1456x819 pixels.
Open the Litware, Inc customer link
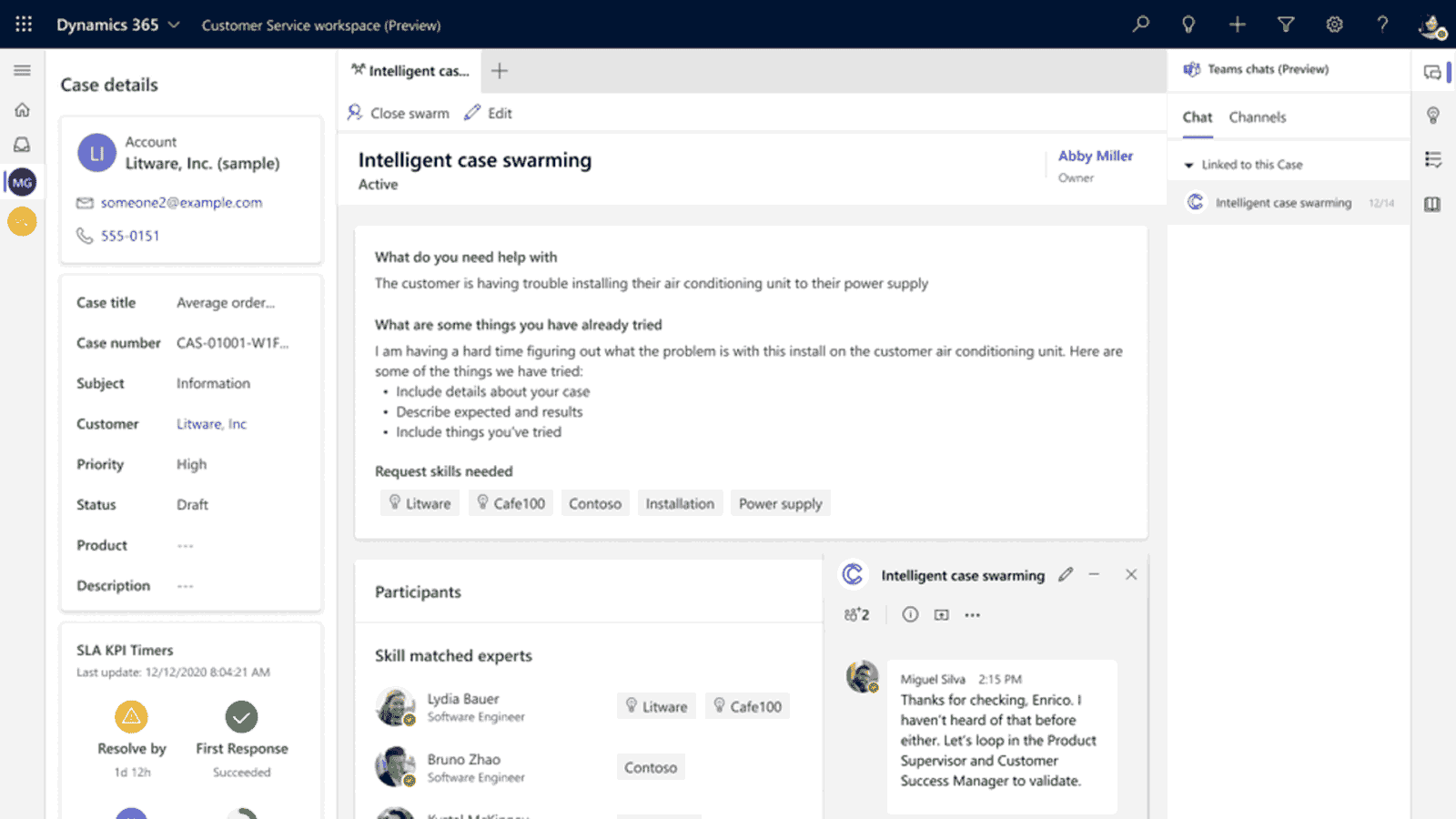click(x=211, y=424)
